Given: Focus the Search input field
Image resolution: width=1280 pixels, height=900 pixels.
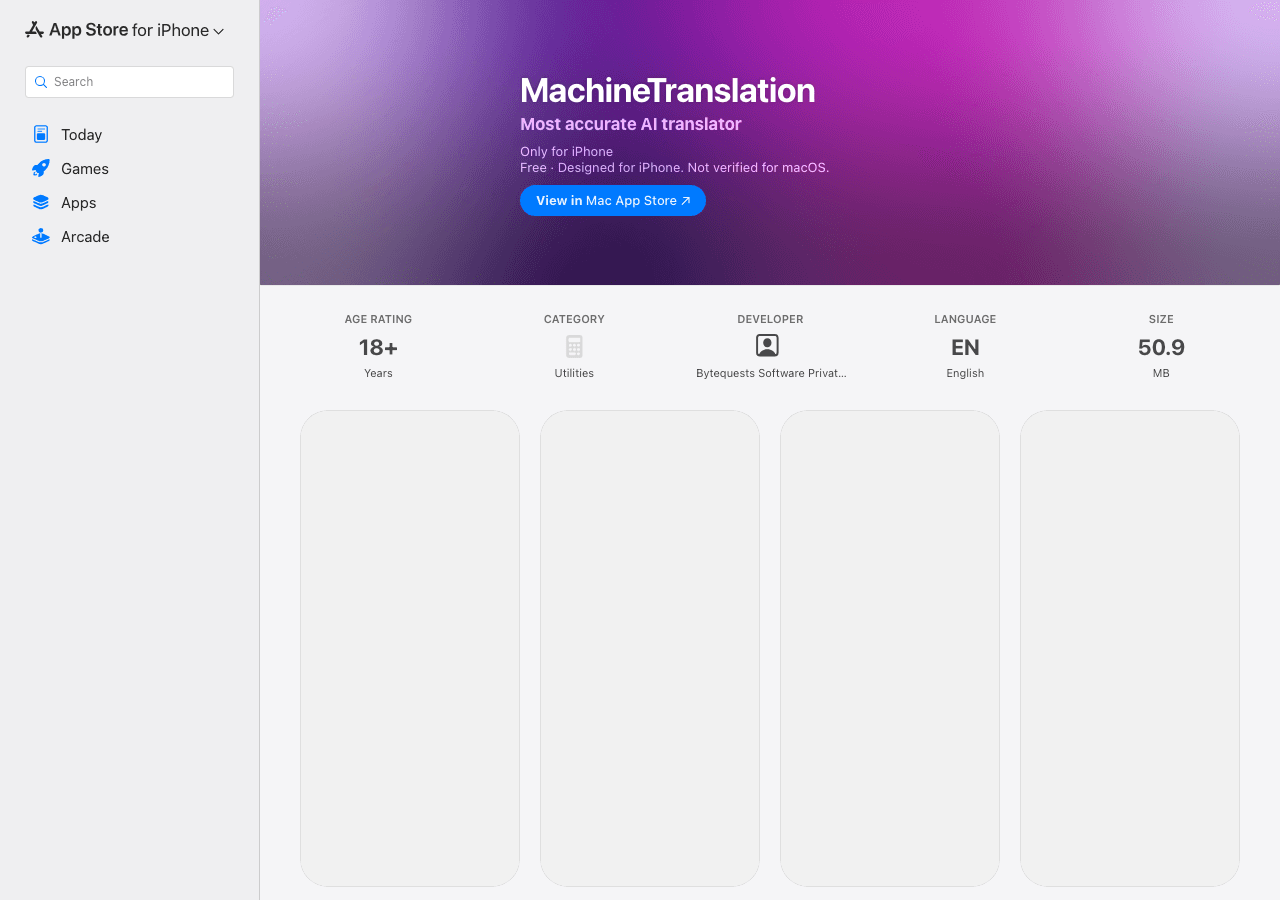Looking at the screenshot, I should click(129, 82).
